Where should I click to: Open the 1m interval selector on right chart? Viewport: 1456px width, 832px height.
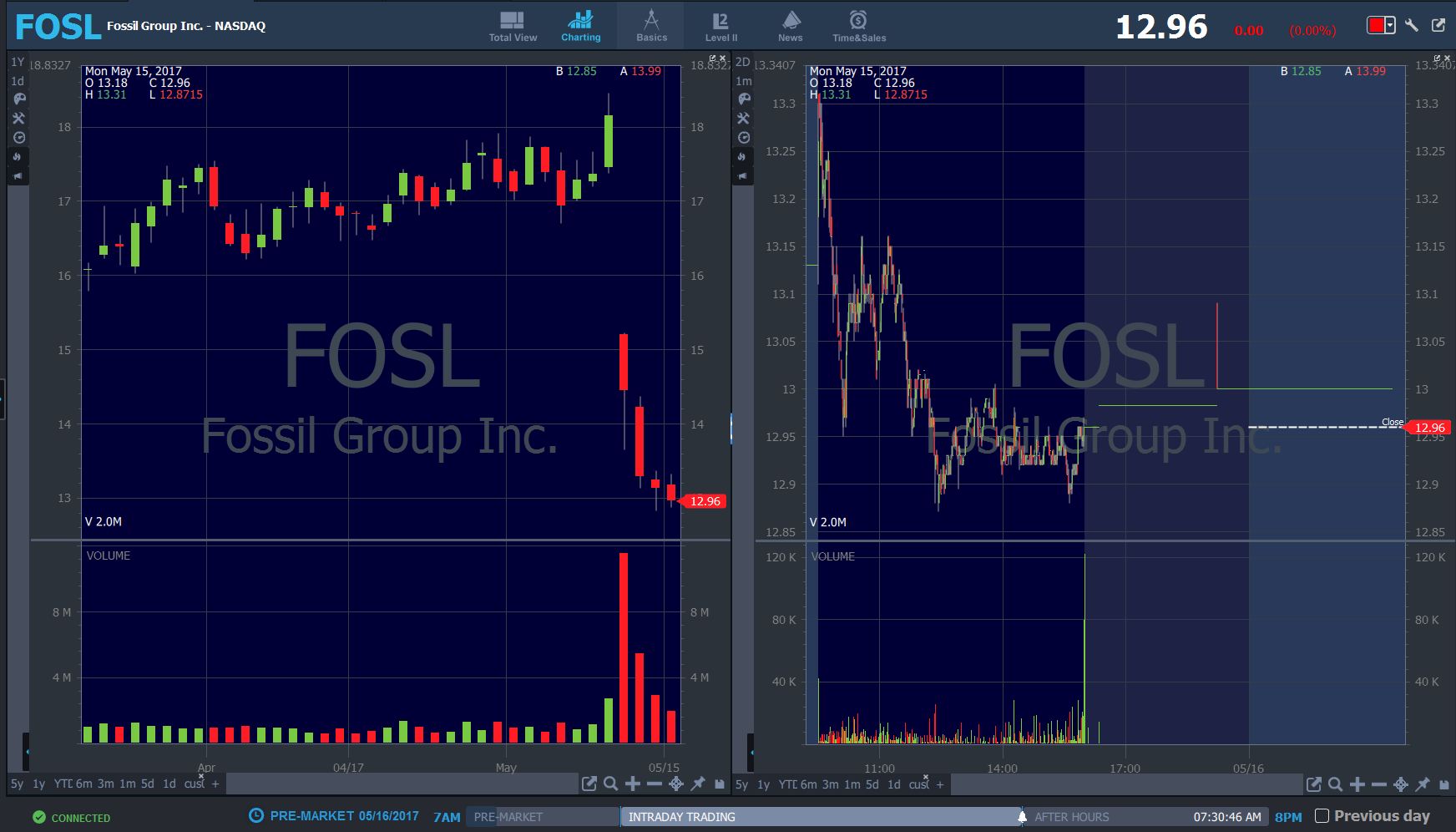(743, 81)
